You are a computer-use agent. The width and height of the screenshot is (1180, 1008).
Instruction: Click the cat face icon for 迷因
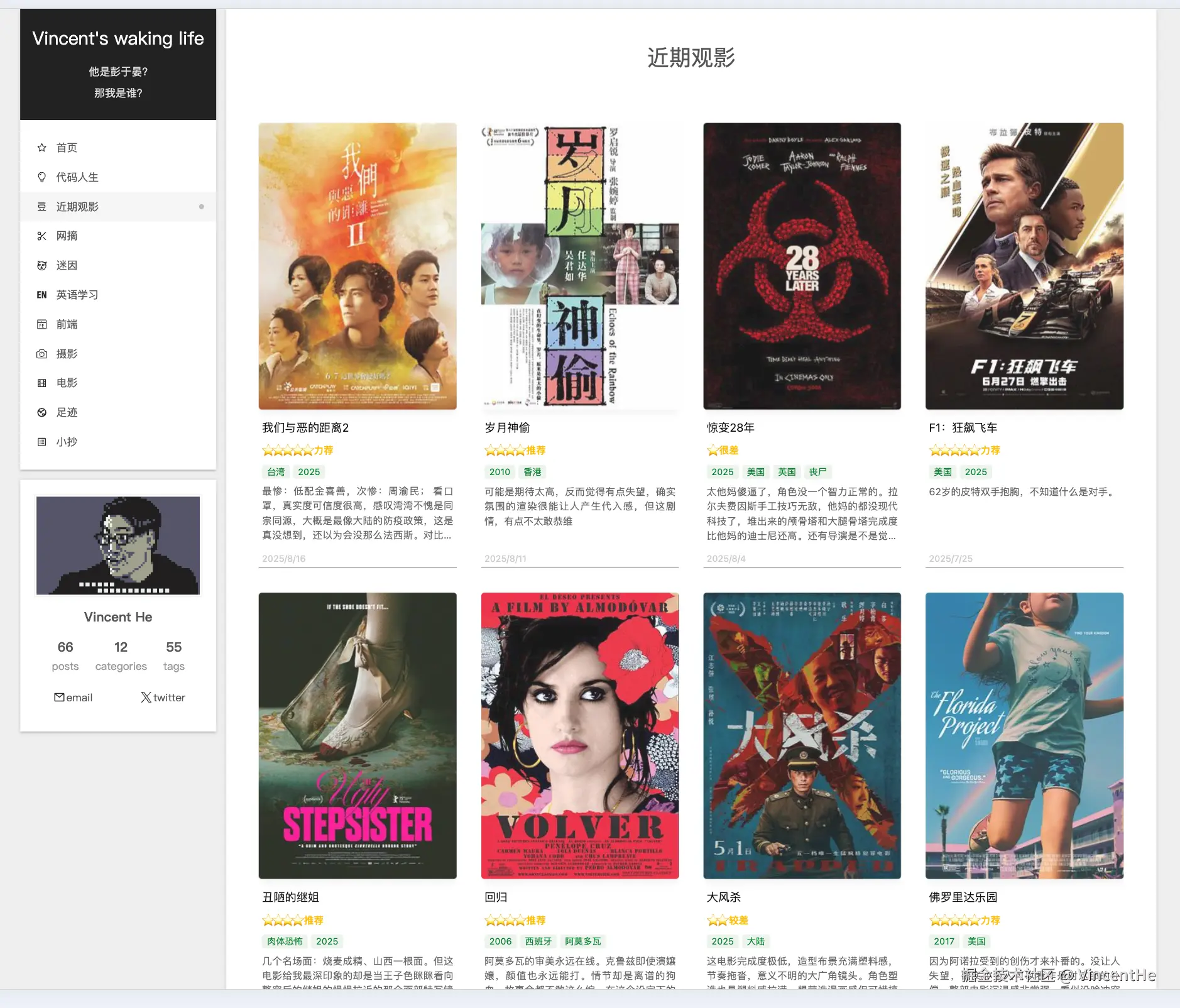coord(41,265)
